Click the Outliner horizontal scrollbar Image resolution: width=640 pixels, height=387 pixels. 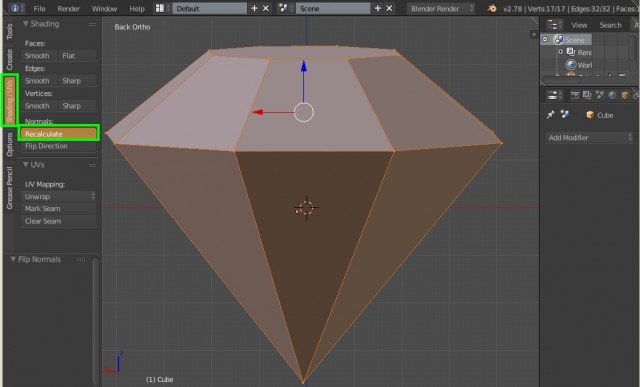(584, 80)
